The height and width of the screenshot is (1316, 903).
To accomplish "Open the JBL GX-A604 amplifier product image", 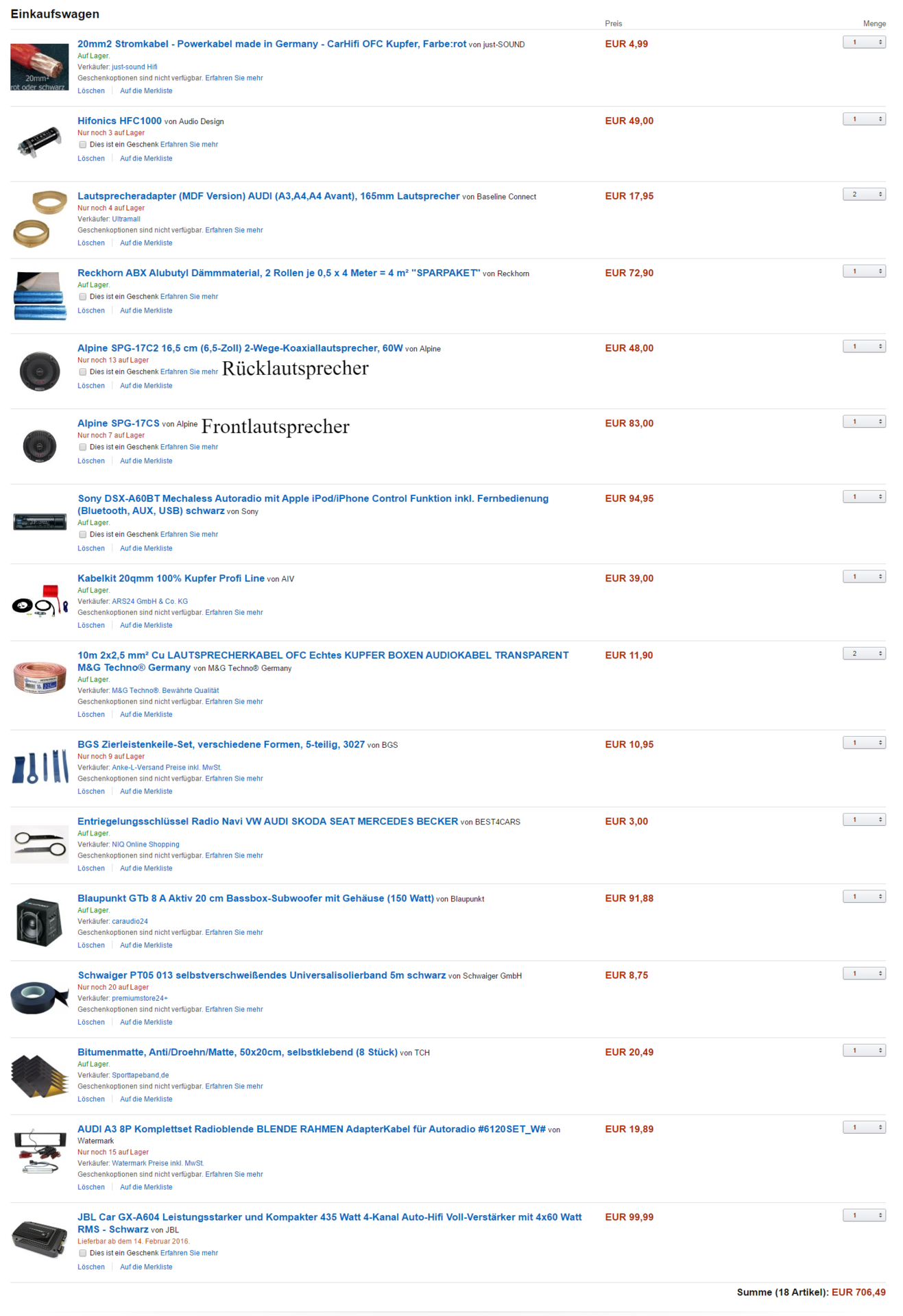I will point(39,1239).
